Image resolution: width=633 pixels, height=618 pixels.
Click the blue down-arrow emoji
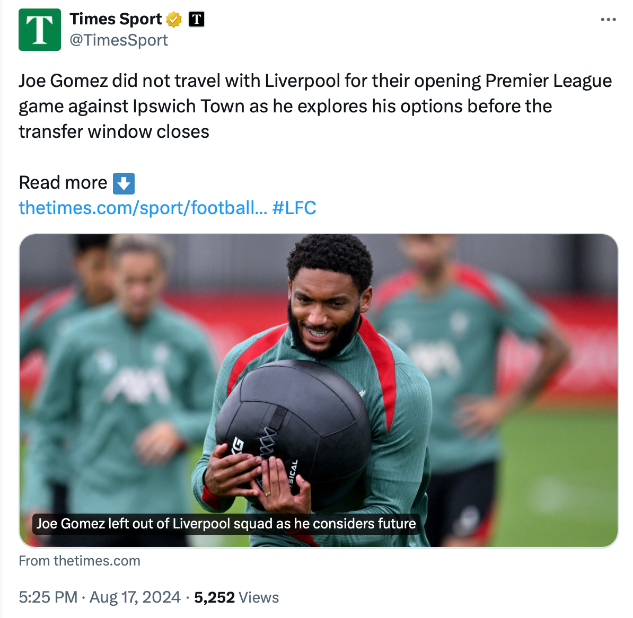click(123, 183)
